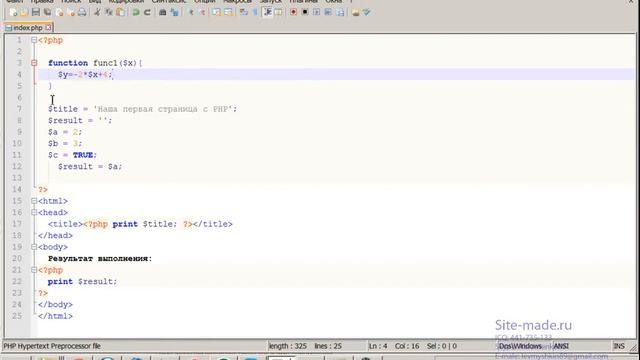The width and height of the screenshot is (640, 360).
Task: Click the New file toolbar icon
Action: coord(13,12)
